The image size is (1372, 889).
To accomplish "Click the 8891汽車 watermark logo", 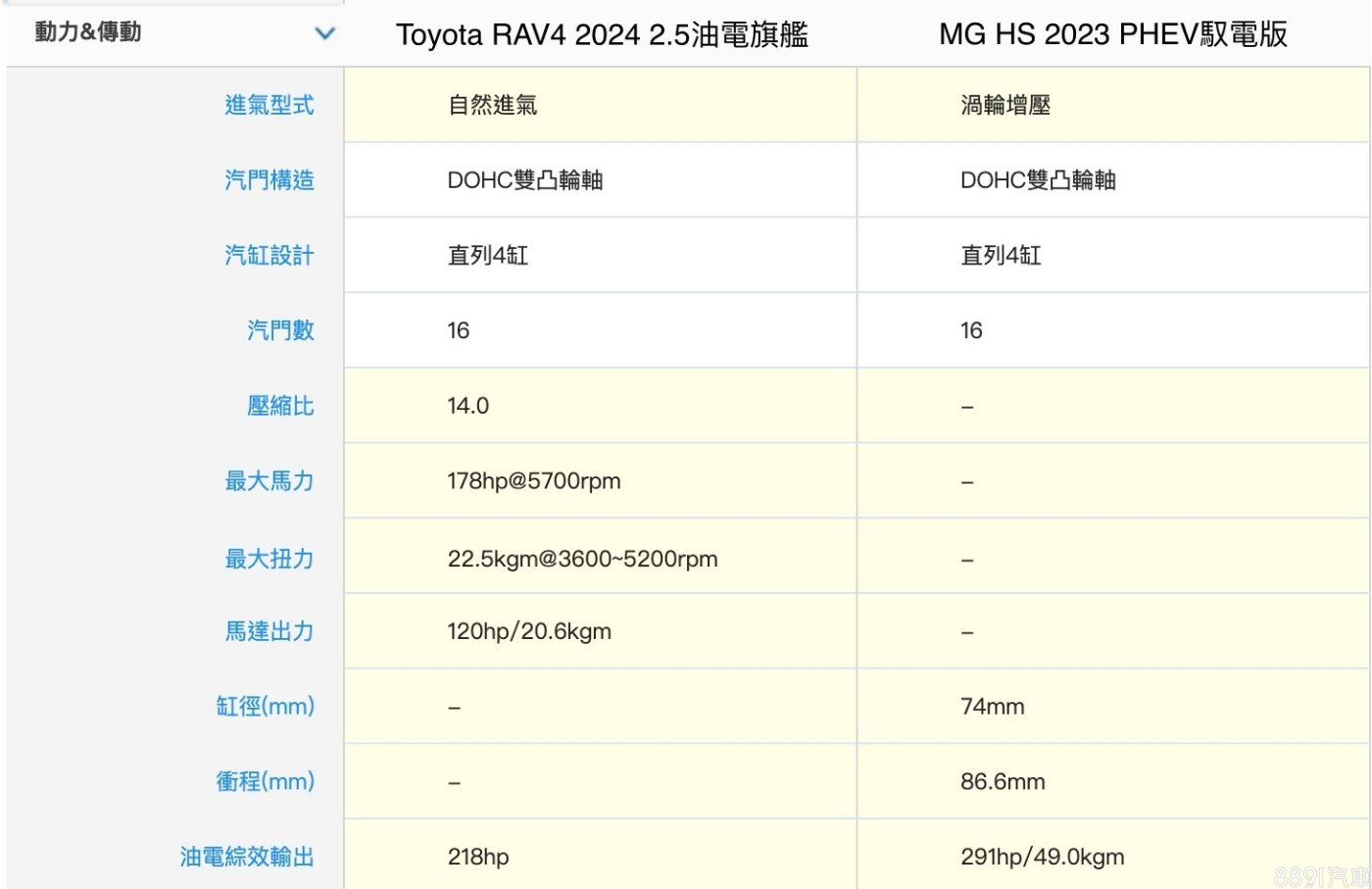I will point(1321,876).
